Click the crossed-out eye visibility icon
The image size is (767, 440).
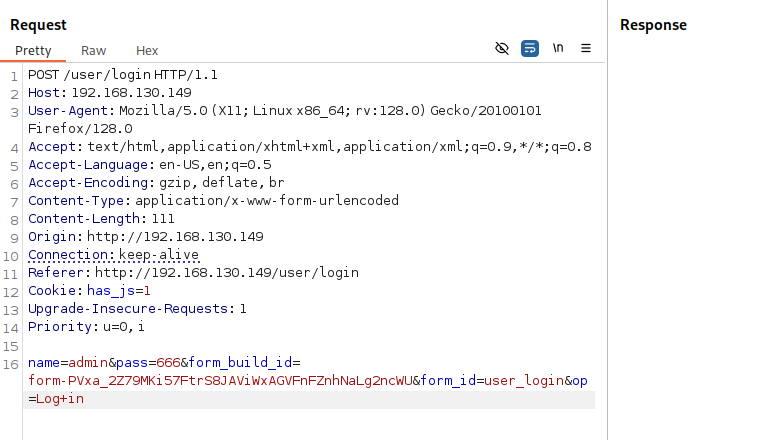click(502, 48)
